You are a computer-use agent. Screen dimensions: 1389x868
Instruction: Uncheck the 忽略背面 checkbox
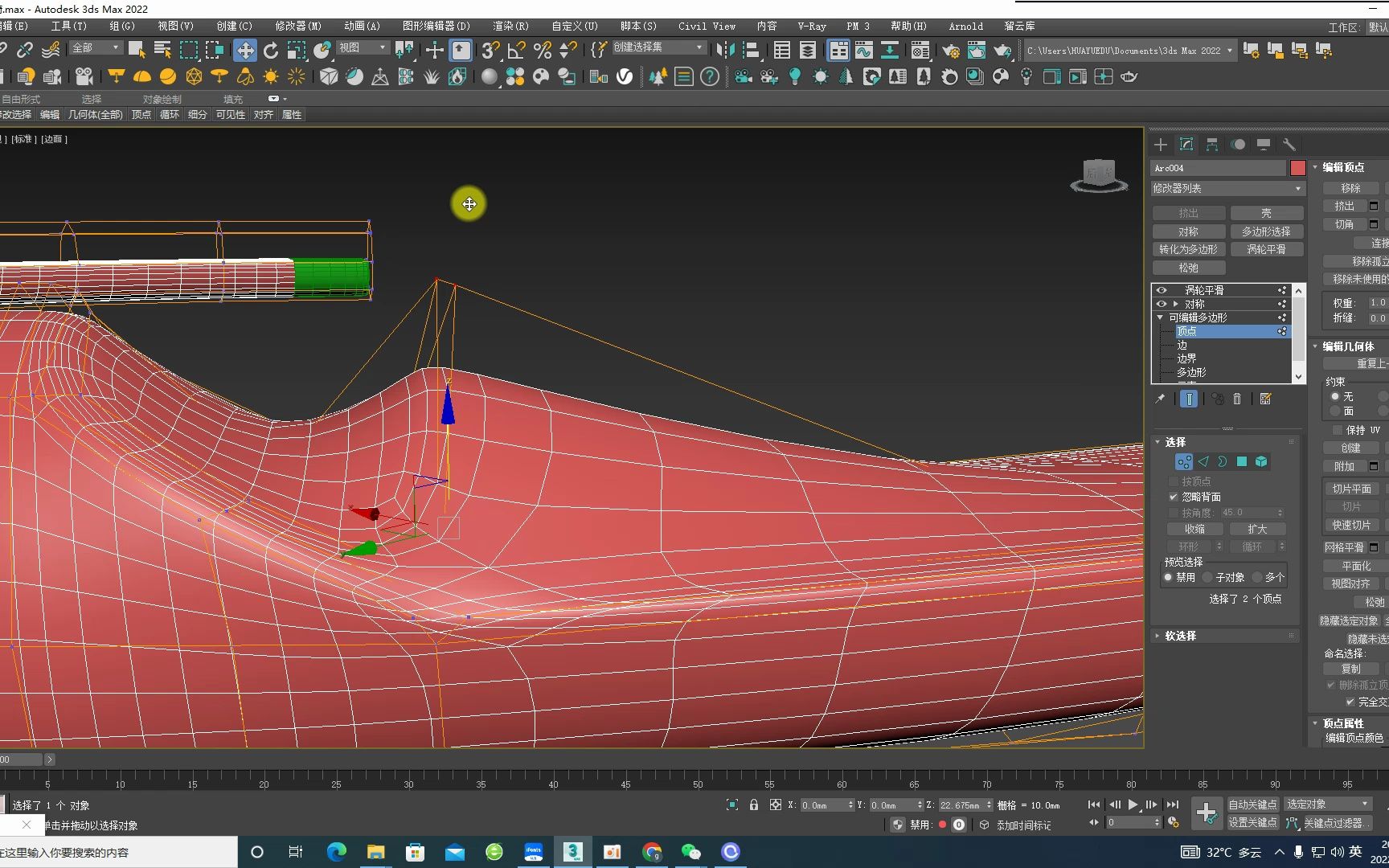(1174, 497)
